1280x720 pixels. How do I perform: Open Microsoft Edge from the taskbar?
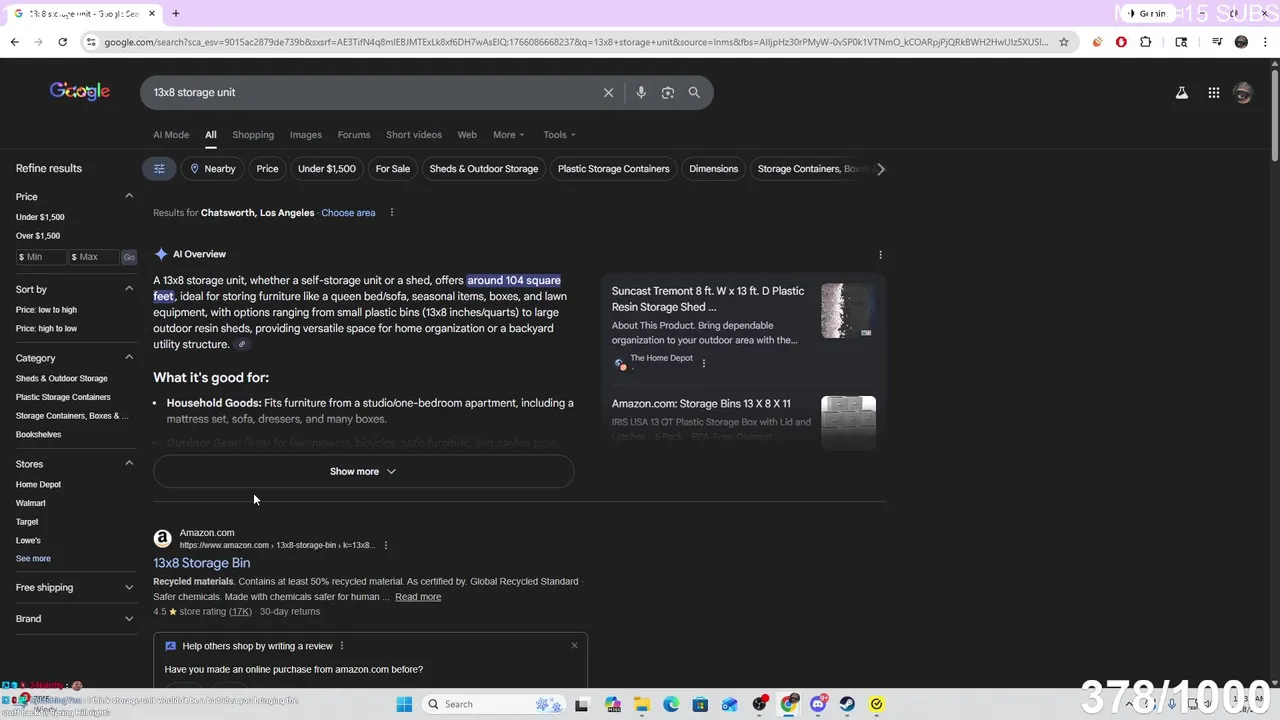pos(671,704)
